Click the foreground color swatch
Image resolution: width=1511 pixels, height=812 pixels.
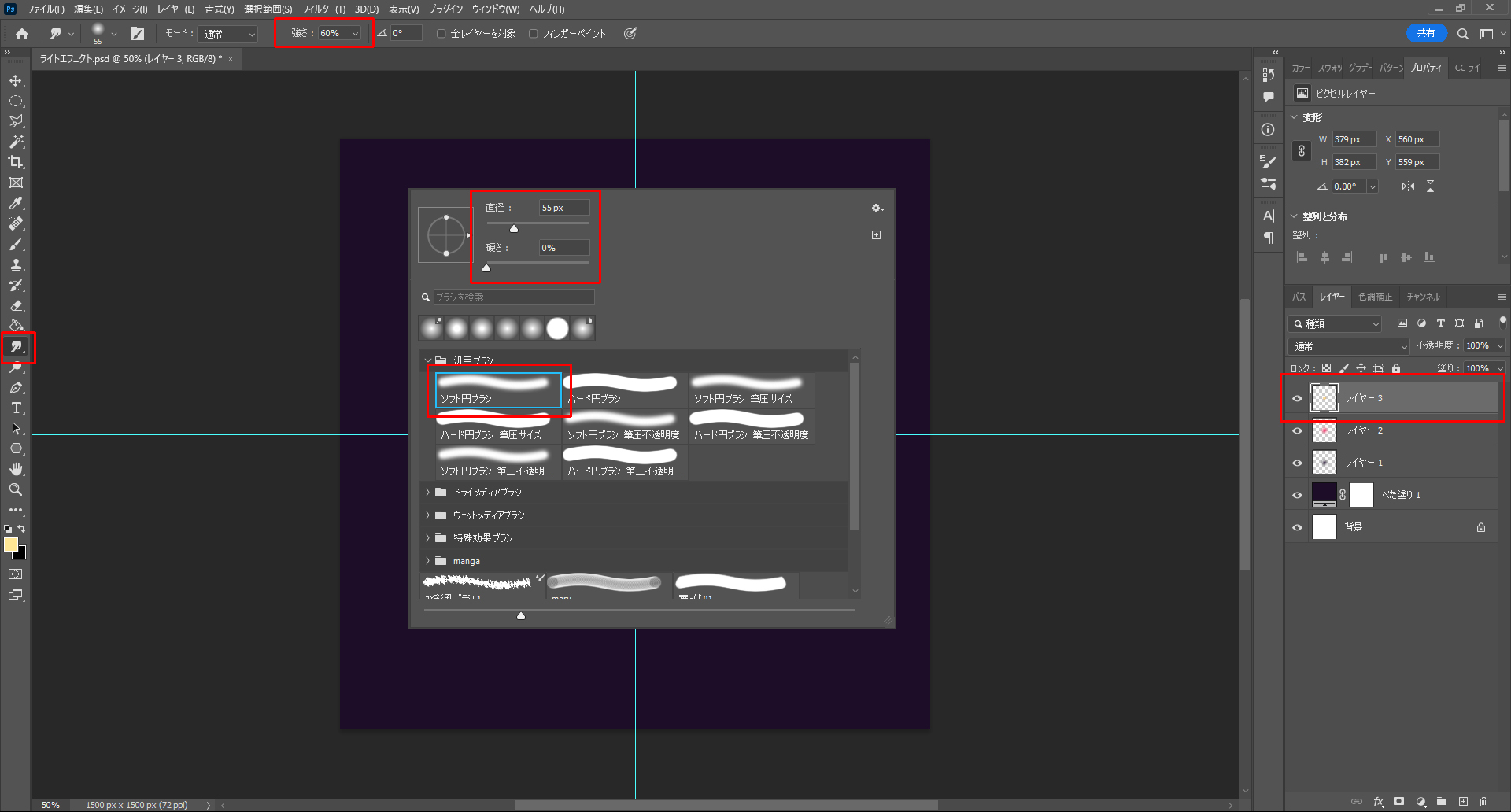[x=10, y=544]
